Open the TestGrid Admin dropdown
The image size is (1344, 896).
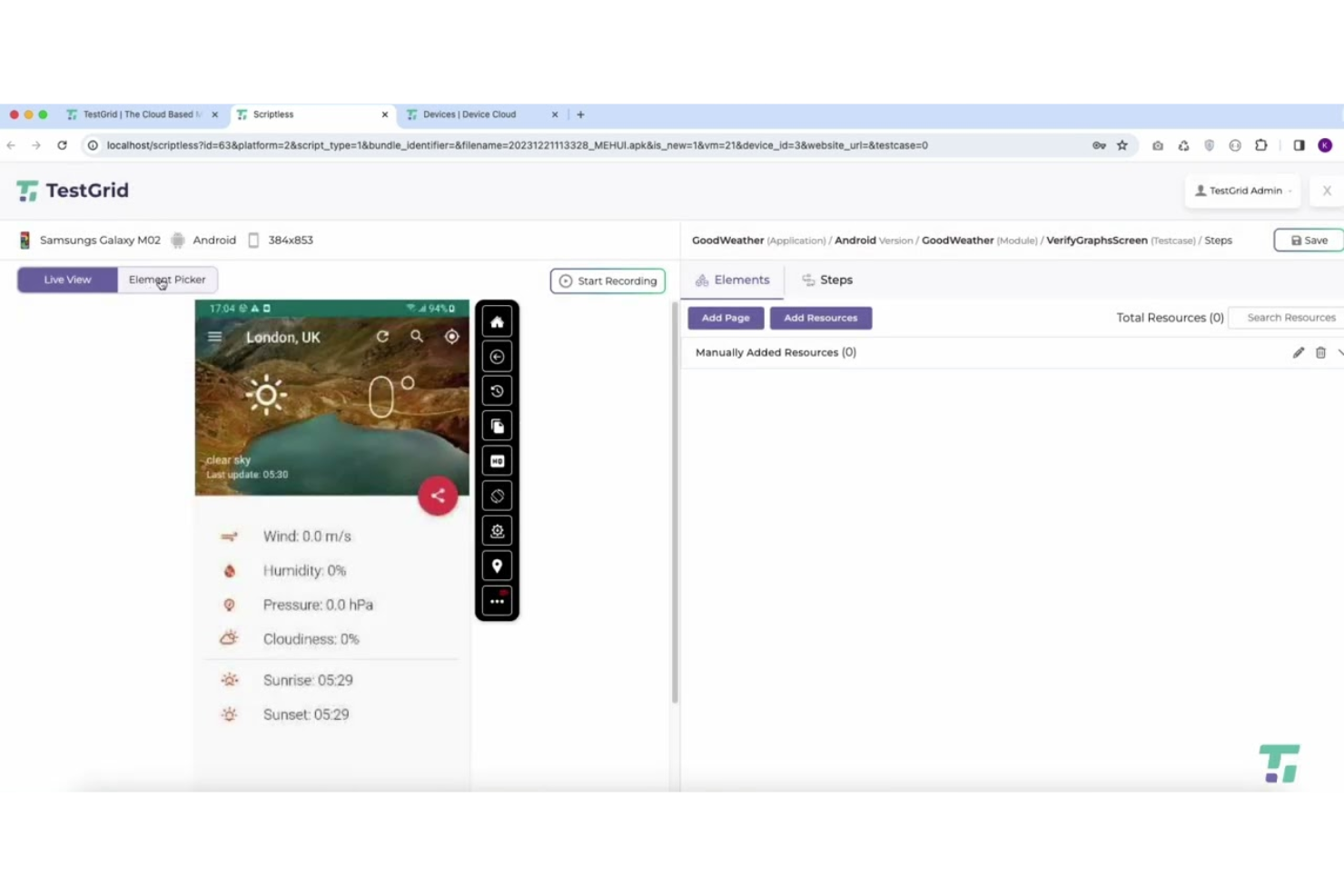(x=1242, y=191)
